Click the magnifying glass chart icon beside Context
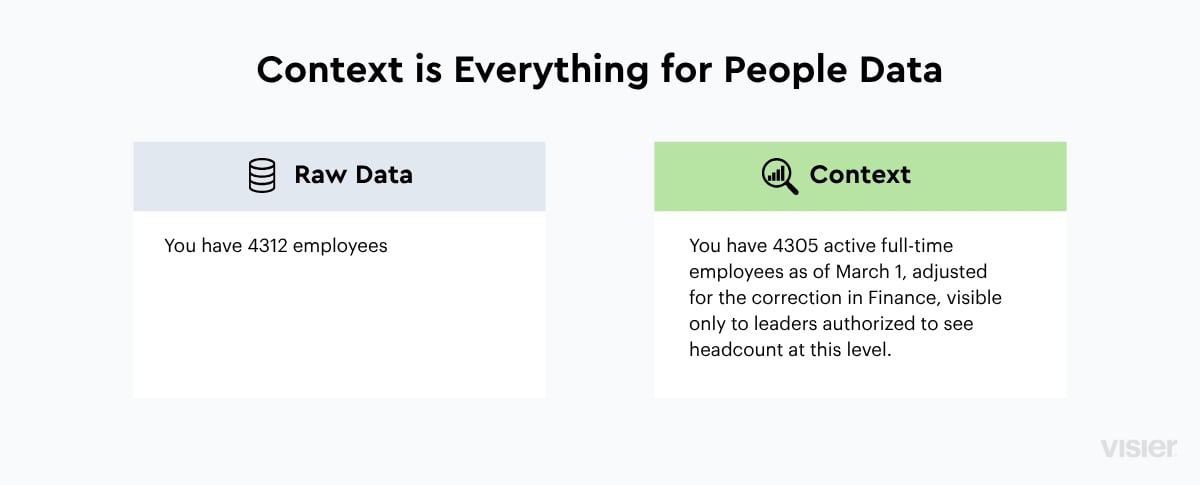1200x485 pixels. tap(779, 176)
